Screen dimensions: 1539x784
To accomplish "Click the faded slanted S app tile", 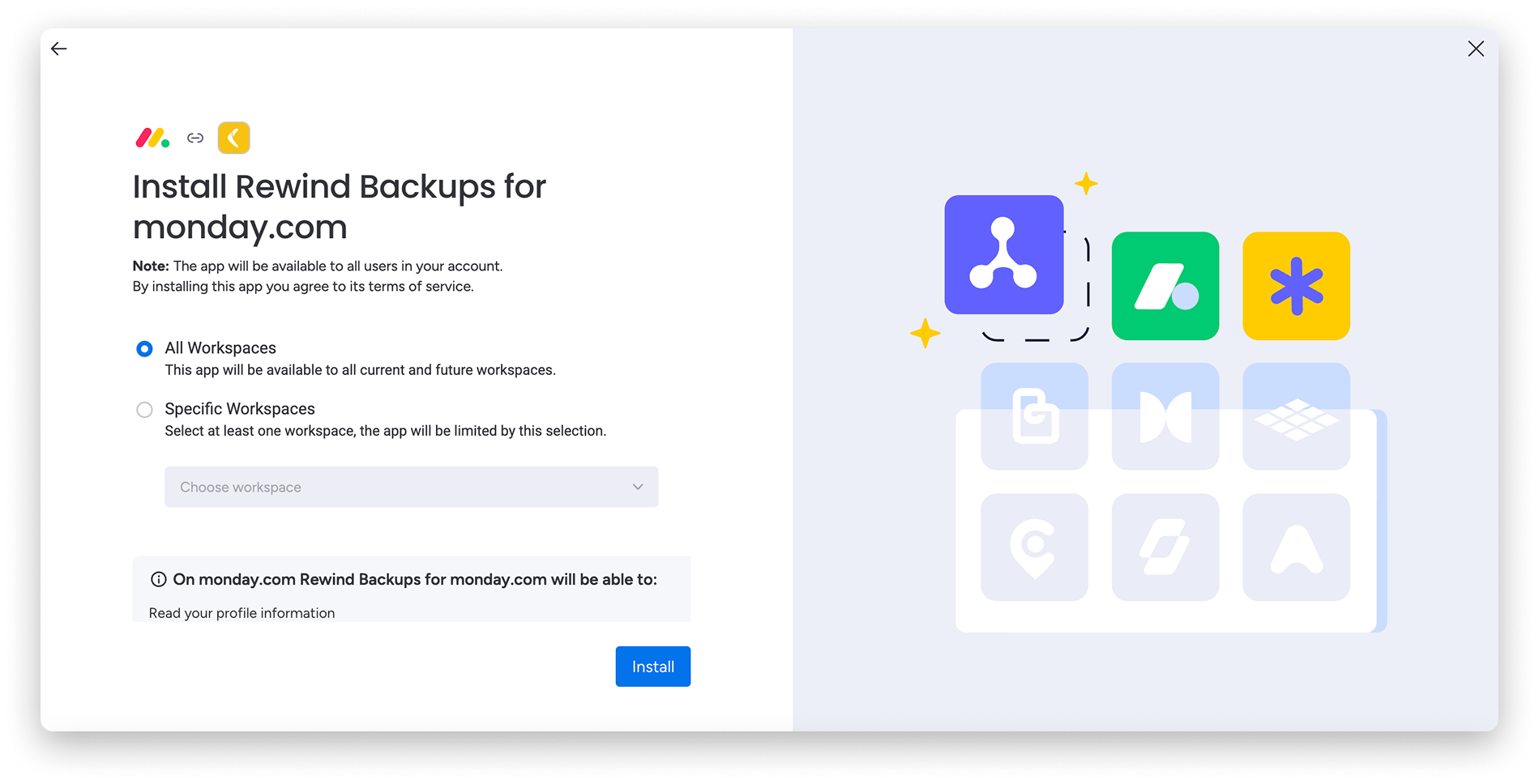I will [1165, 548].
